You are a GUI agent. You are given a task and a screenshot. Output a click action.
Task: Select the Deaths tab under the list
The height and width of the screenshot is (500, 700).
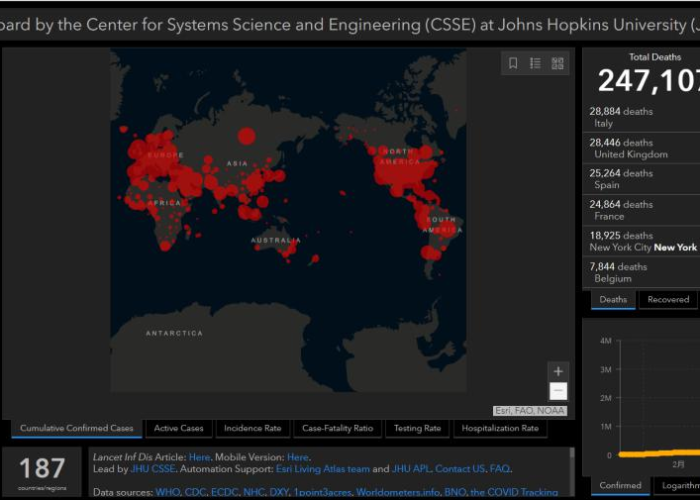coord(613,300)
